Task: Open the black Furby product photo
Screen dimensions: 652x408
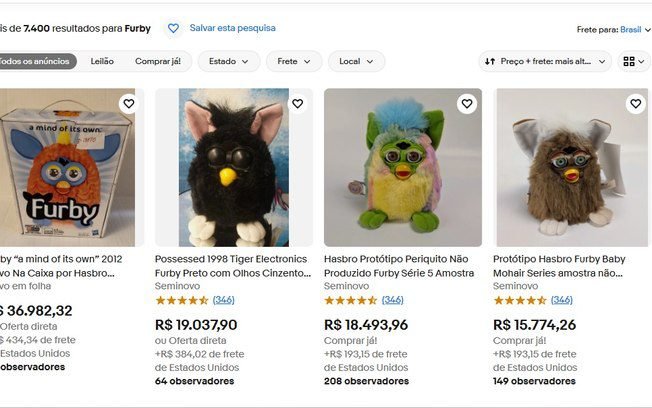Action: coord(233,168)
